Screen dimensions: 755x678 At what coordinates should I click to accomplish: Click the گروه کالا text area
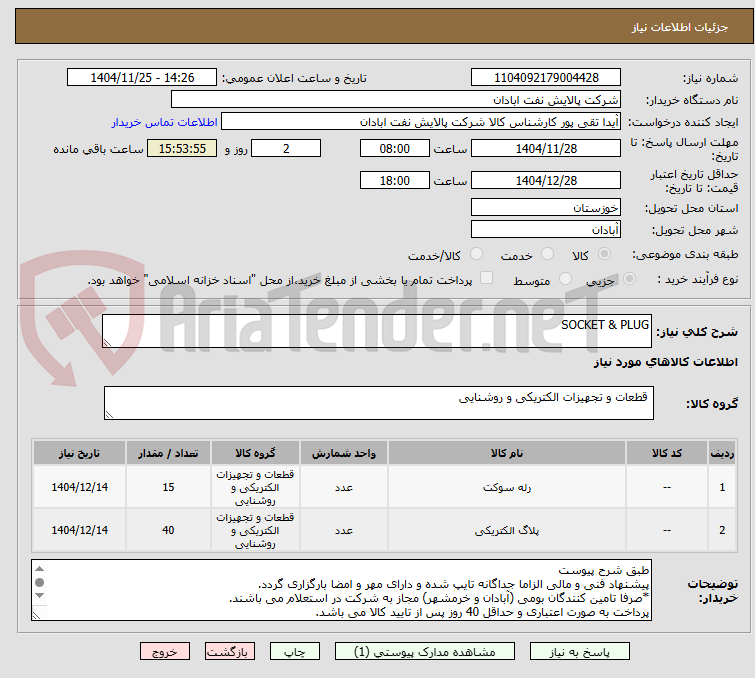pos(378,403)
